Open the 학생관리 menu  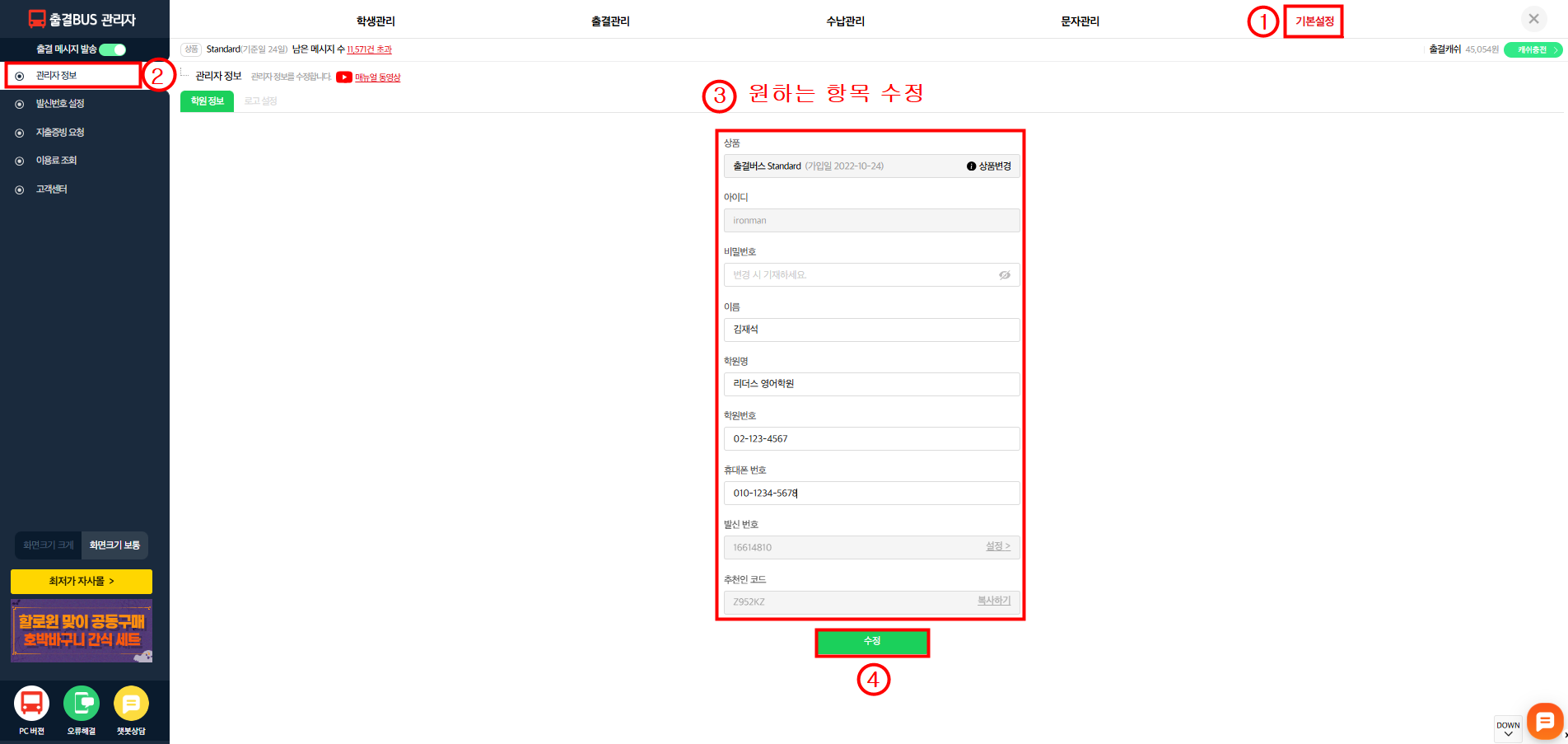tap(376, 21)
